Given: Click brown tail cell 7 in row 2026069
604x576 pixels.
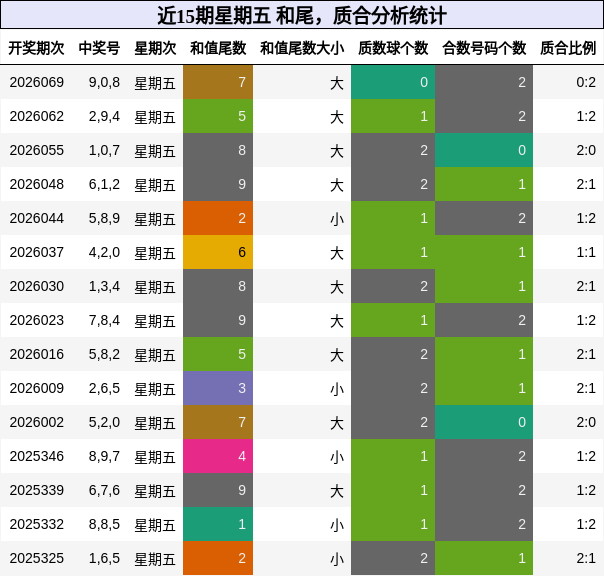Looking at the screenshot, I should [x=218, y=82].
